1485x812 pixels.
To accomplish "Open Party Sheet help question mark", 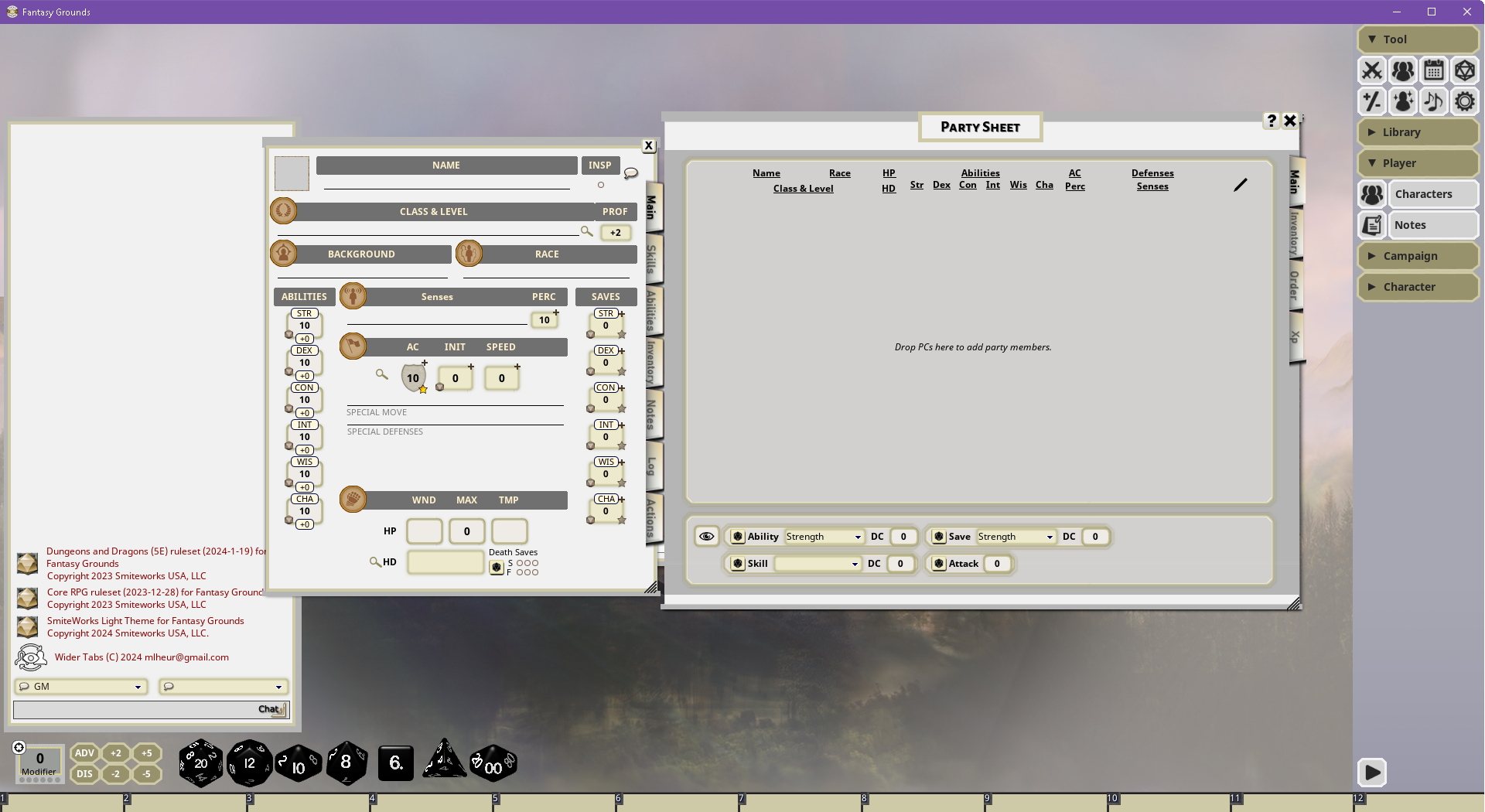I will [1271, 121].
